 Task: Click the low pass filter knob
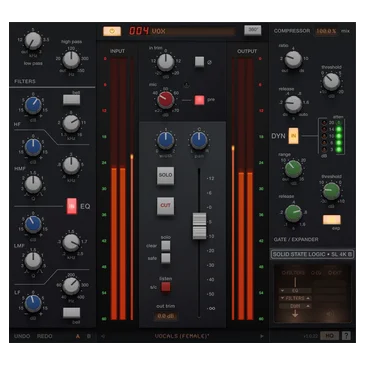tap(33, 41)
